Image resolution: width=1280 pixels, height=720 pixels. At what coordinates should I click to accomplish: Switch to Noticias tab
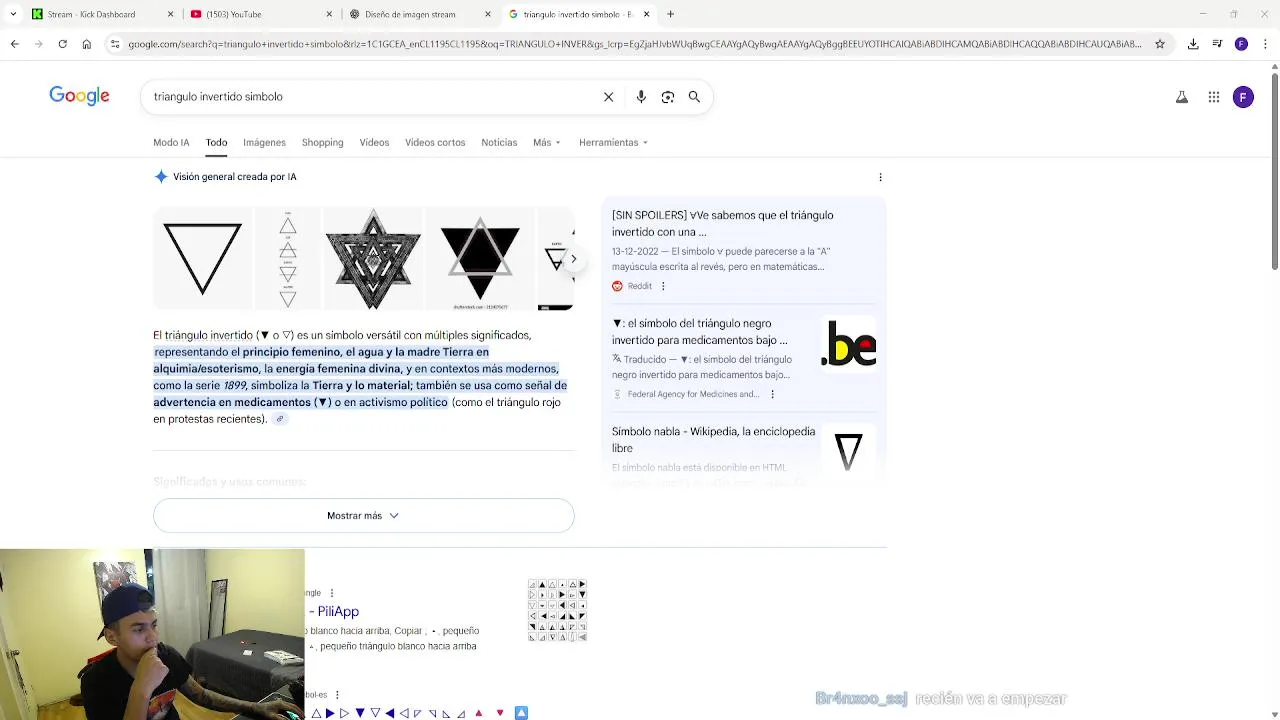point(499,142)
